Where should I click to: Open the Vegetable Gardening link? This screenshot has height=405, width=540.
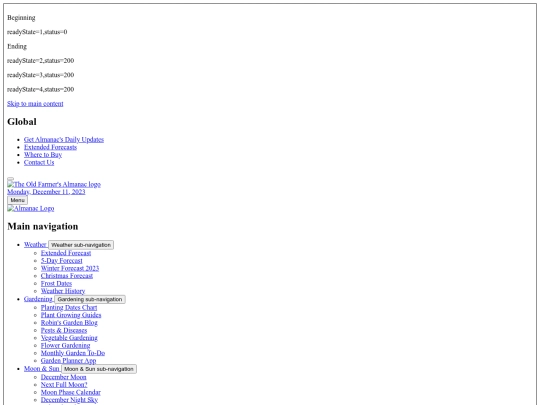click(x=69, y=338)
